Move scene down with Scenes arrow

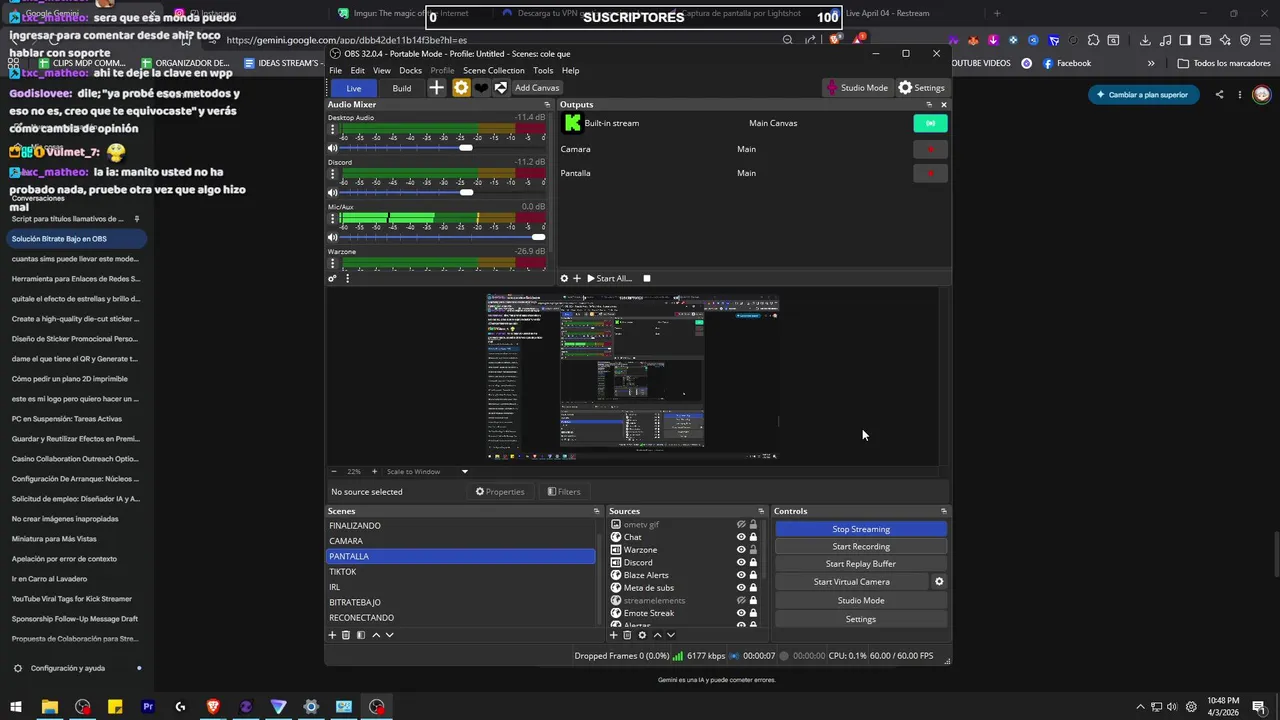(x=389, y=635)
